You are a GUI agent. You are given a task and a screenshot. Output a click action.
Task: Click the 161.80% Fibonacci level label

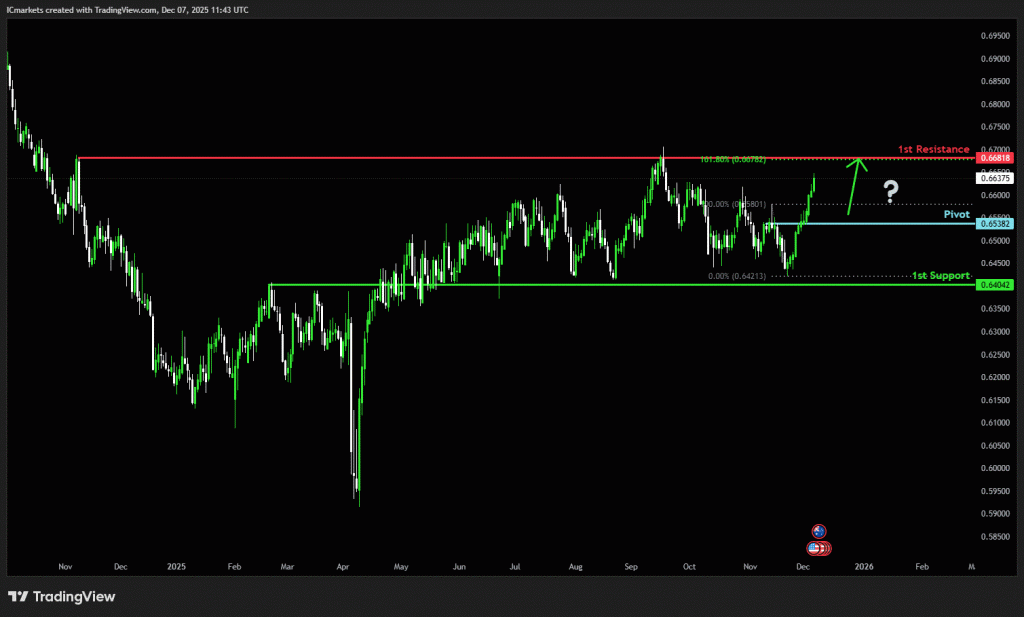[x=734, y=160]
